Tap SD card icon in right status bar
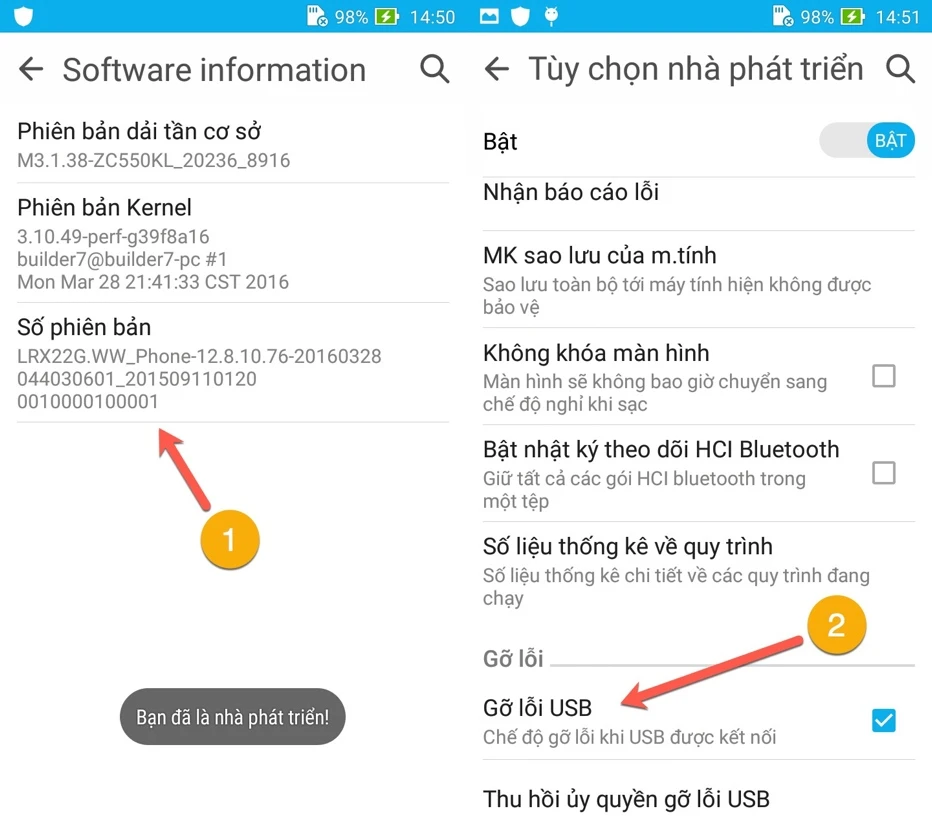Viewport: 932px width, 828px height. pos(783,16)
